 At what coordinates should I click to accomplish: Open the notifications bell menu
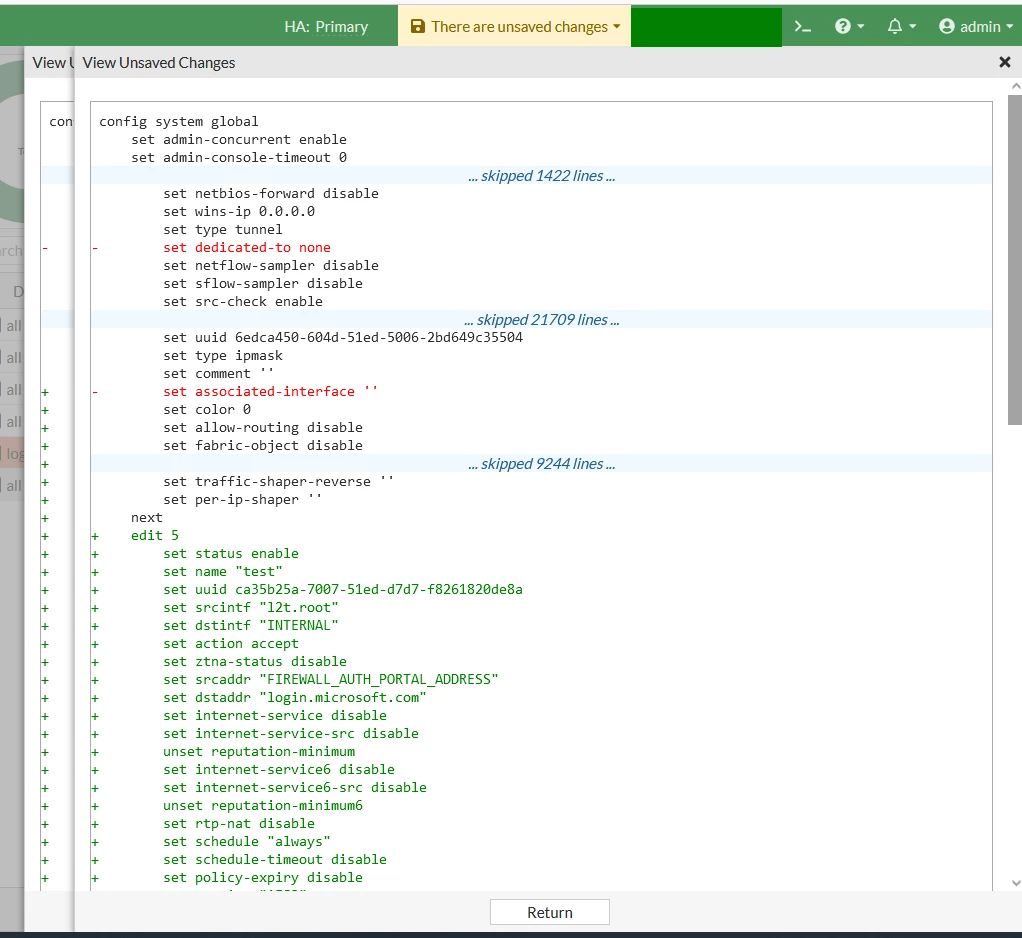pyautogui.click(x=901, y=26)
